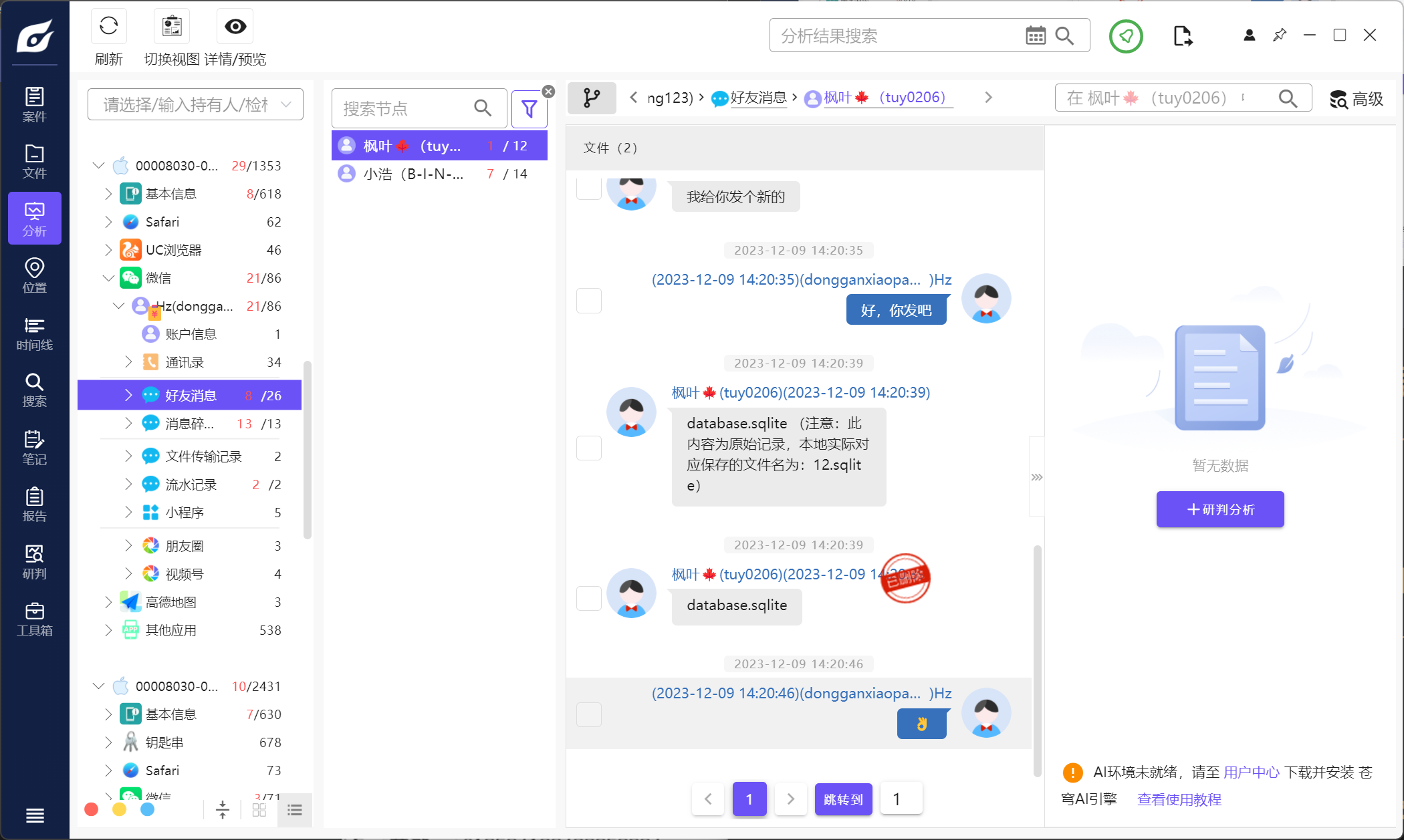Image resolution: width=1404 pixels, height=840 pixels.
Task: Click the 研判分析 button
Action: (1219, 509)
